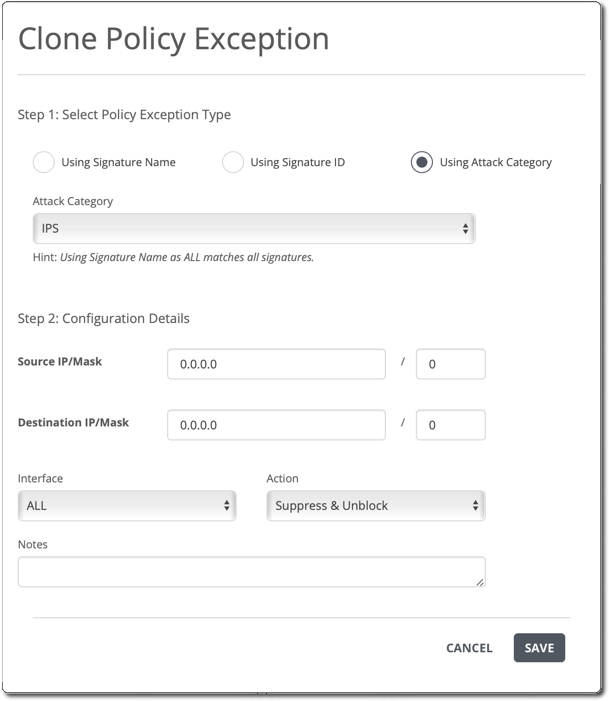Click the 'Clone Policy Exception' title

[x=173, y=39]
